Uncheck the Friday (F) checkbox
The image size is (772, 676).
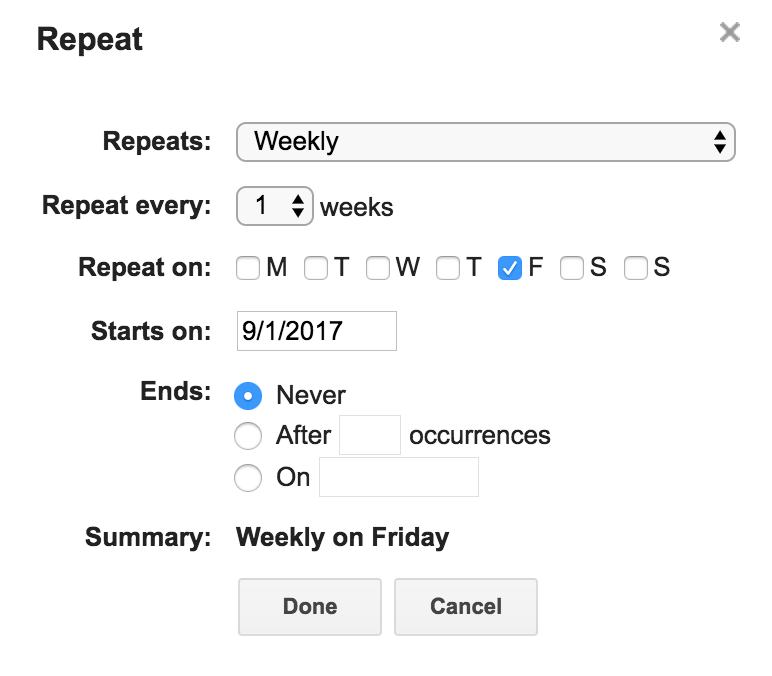click(510, 268)
